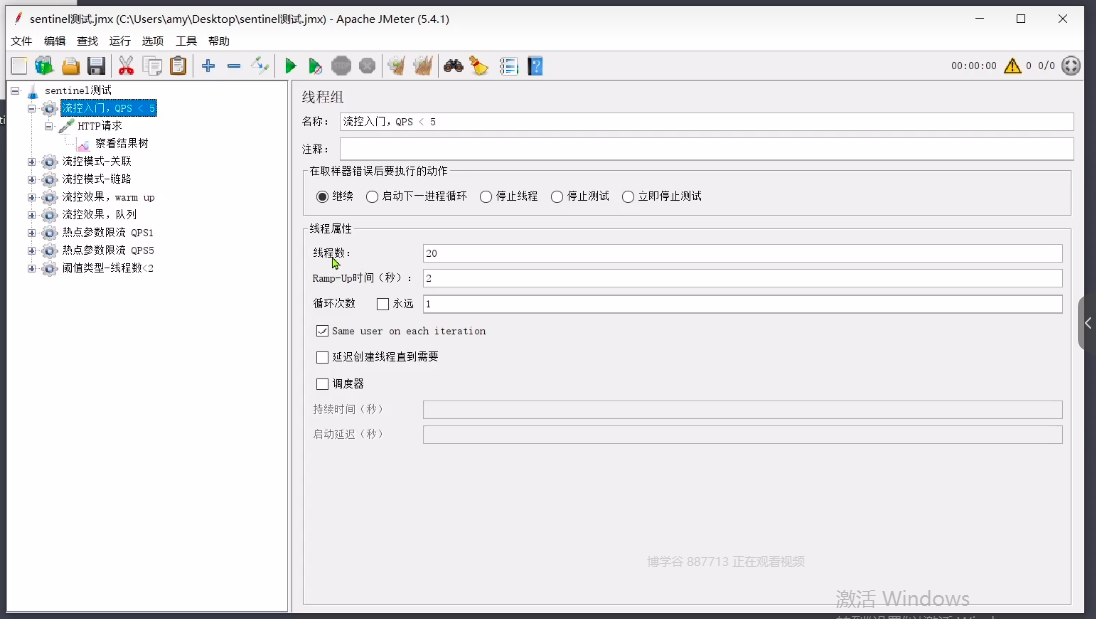
Task: Open the 帮助 menu
Action: [x=219, y=41]
